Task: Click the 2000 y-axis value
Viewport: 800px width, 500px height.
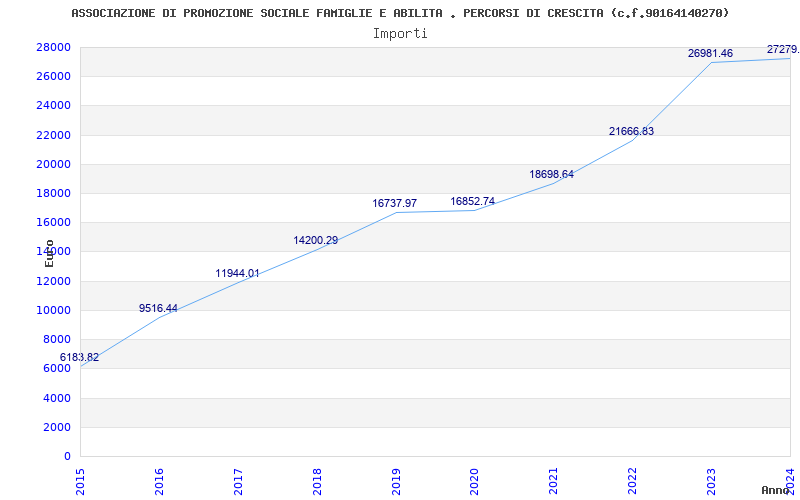Action: [x=57, y=427]
